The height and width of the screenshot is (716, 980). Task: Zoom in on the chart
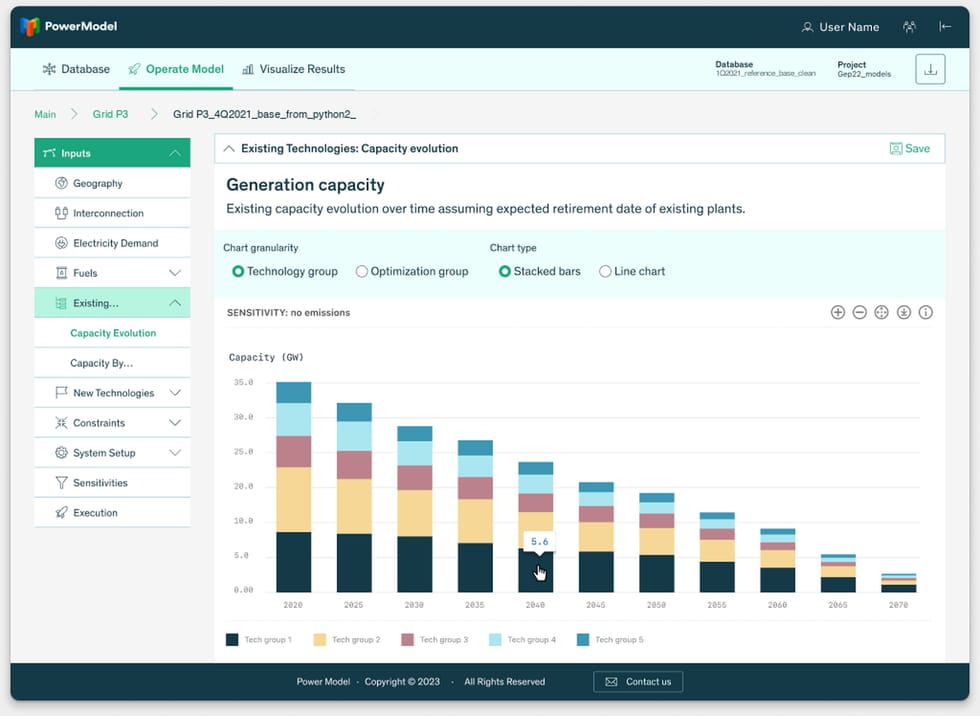(x=838, y=312)
